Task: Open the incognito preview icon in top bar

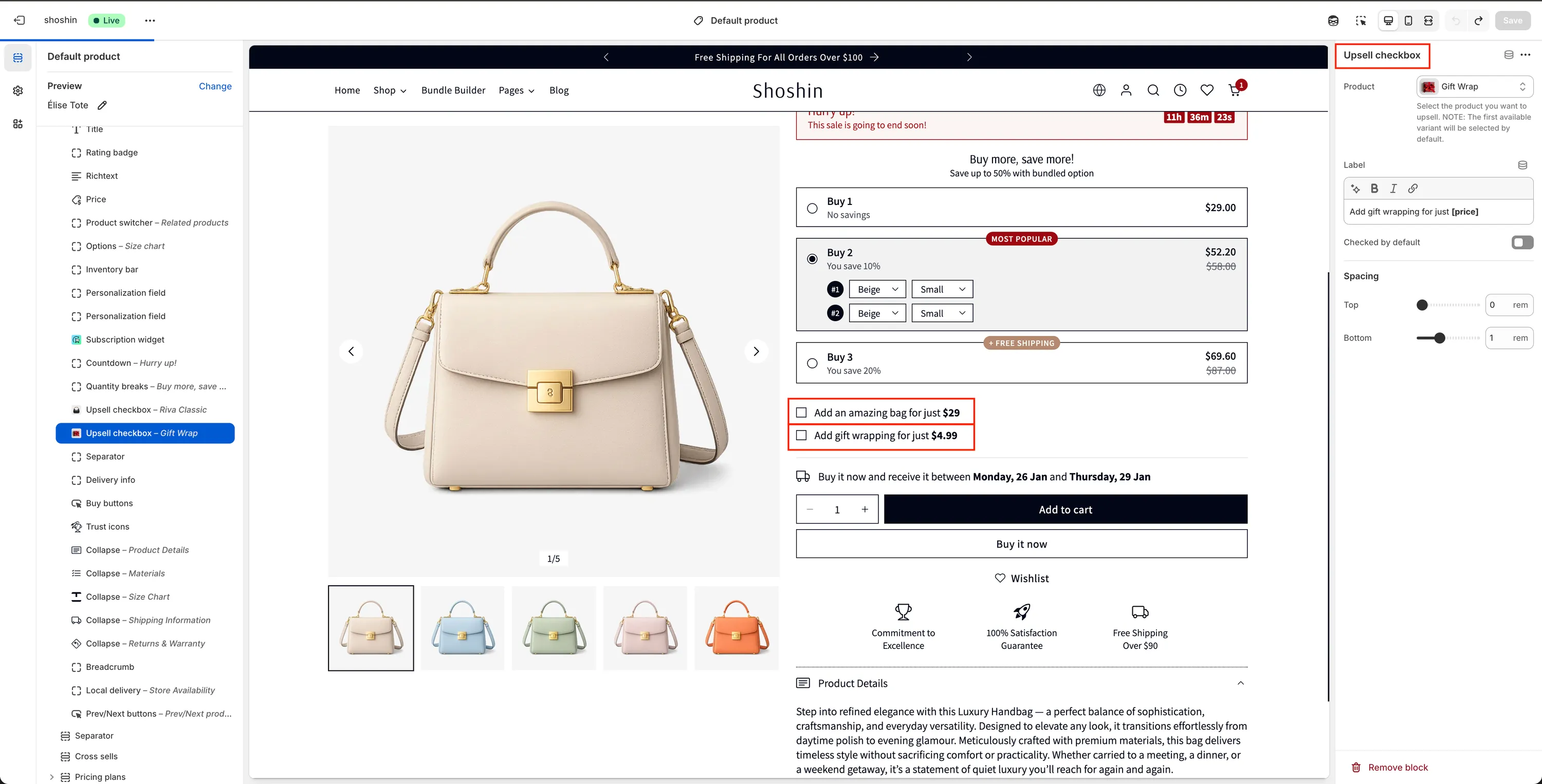Action: click(x=1333, y=21)
